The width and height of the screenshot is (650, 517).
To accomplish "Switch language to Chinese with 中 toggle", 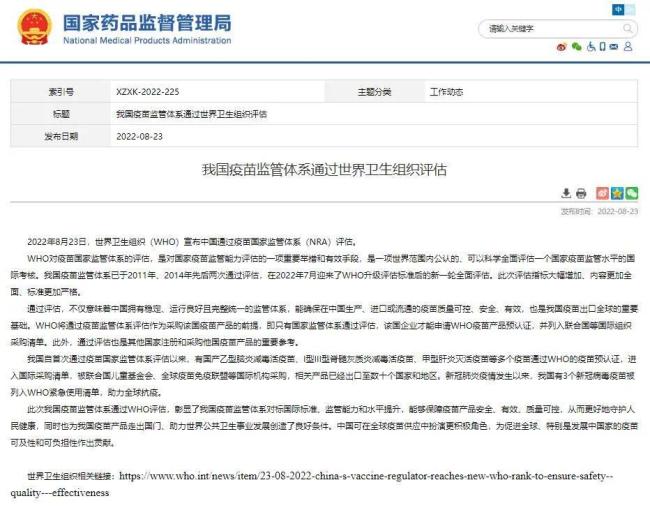I will [x=619, y=8].
